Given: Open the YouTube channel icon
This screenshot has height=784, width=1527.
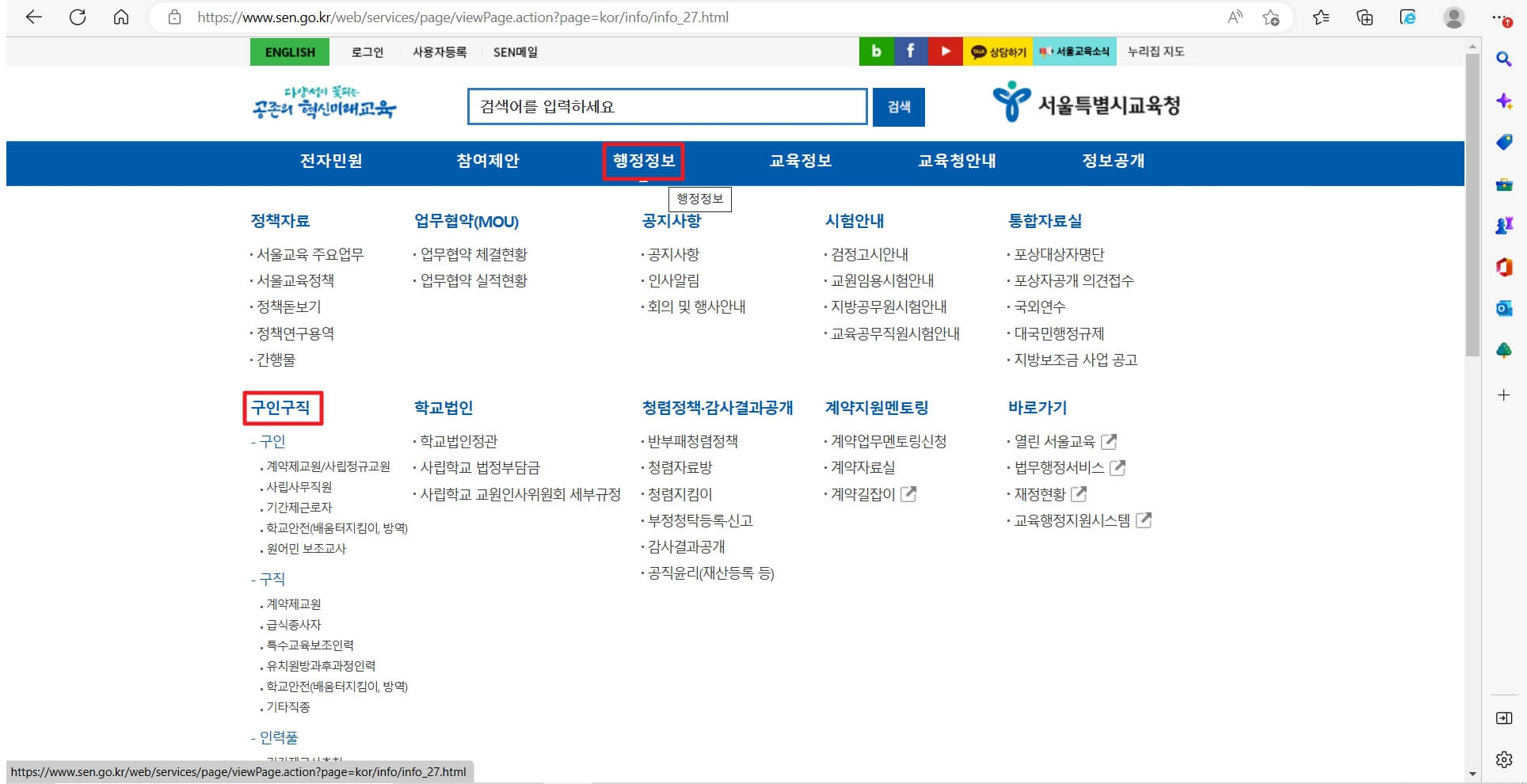Looking at the screenshot, I should click(945, 51).
